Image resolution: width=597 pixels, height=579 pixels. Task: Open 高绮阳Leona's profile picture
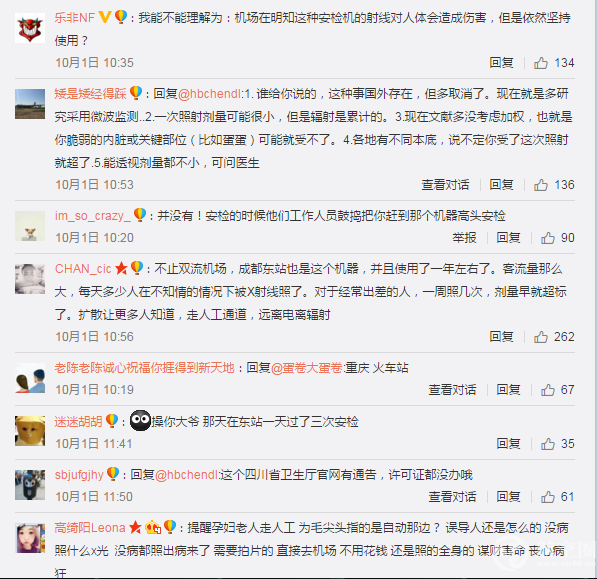[x=30, y=538]
